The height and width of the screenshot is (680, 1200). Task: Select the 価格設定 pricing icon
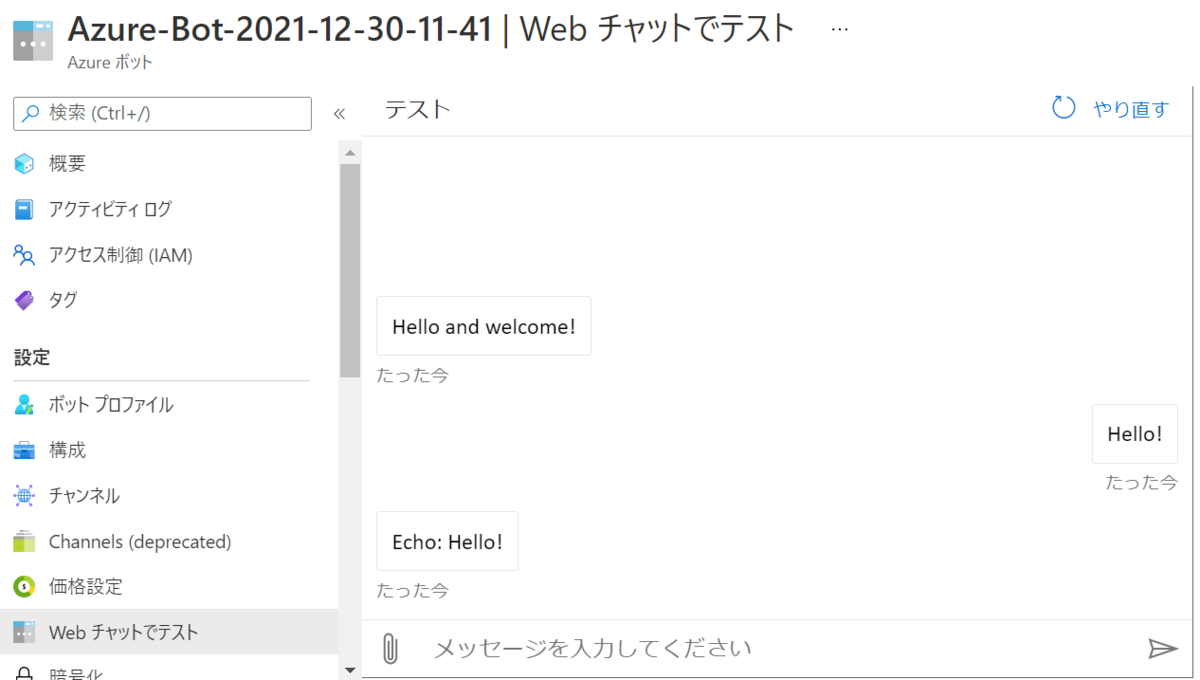click(22, 587)
